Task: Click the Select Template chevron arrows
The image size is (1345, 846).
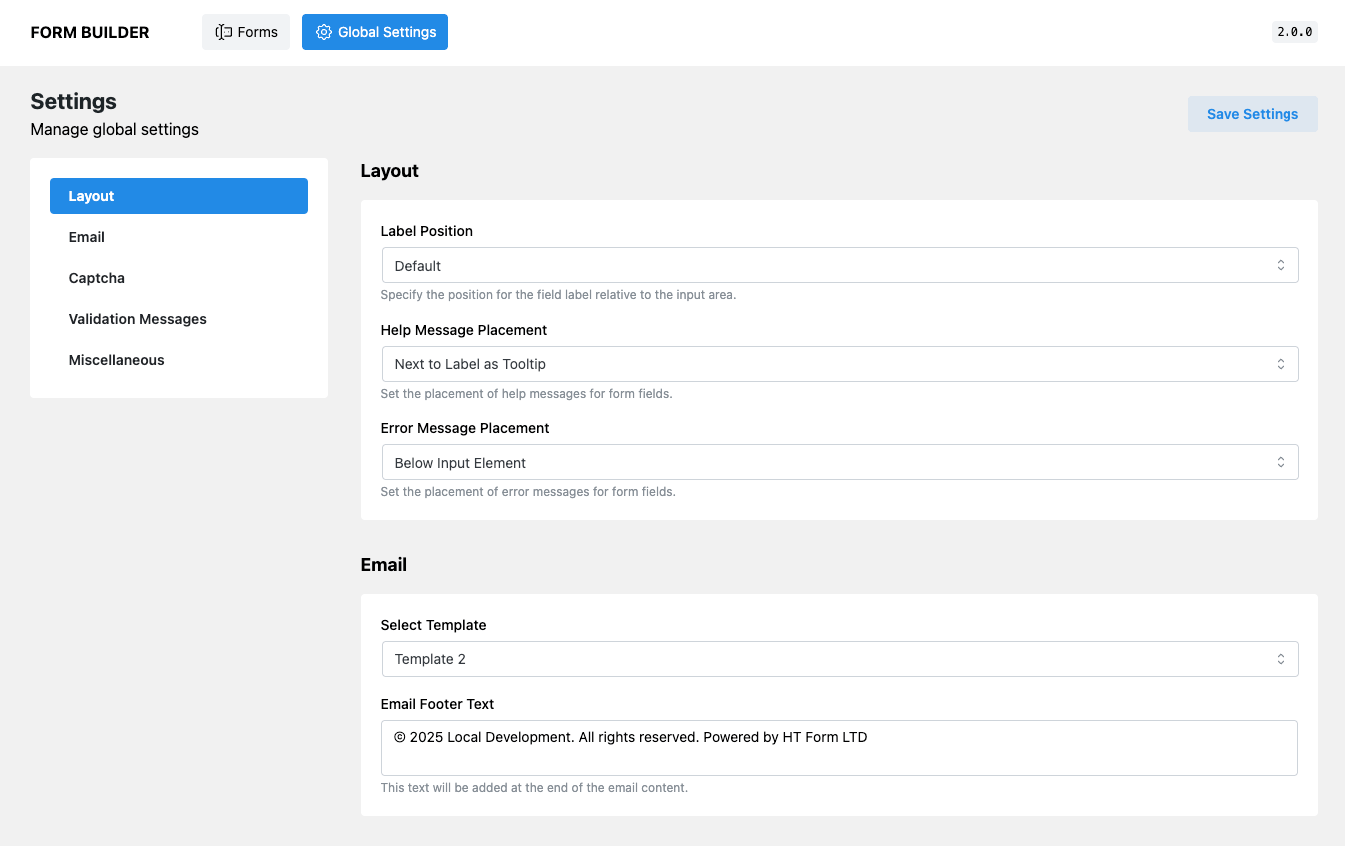Action: pos(1280,659)
